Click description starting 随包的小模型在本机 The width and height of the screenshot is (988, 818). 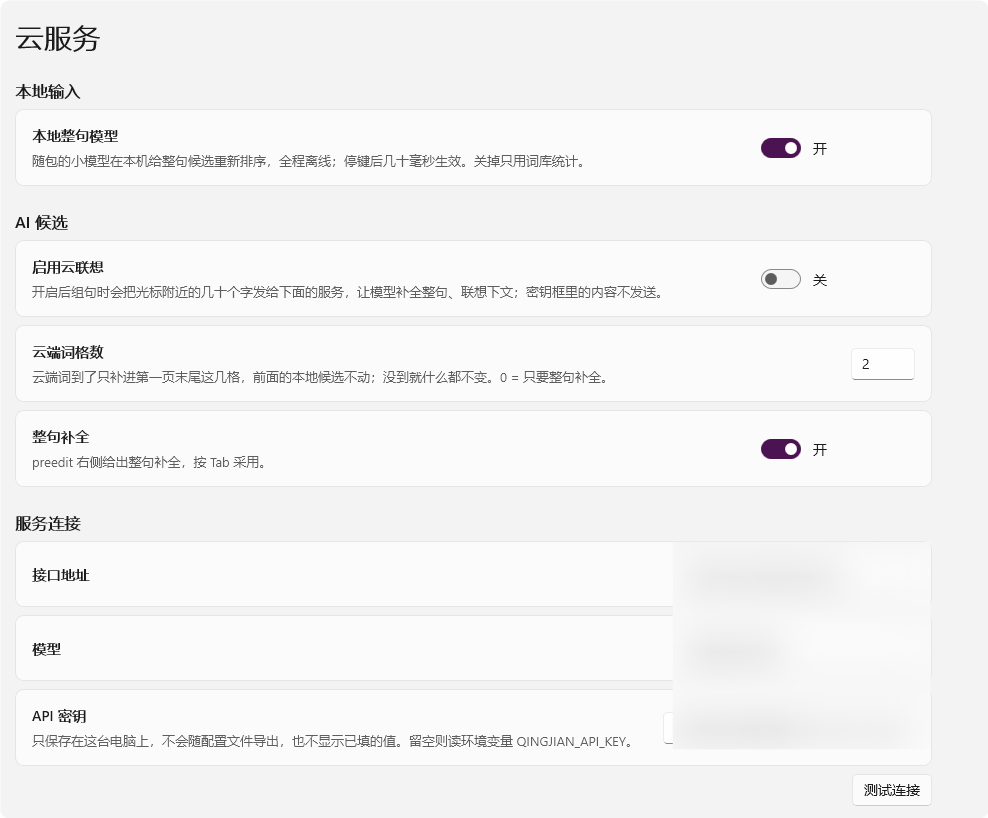310,161
